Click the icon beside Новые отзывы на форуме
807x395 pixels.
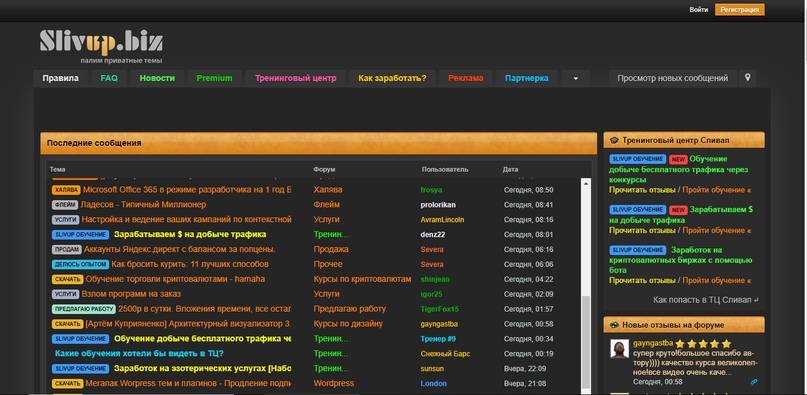614,325
